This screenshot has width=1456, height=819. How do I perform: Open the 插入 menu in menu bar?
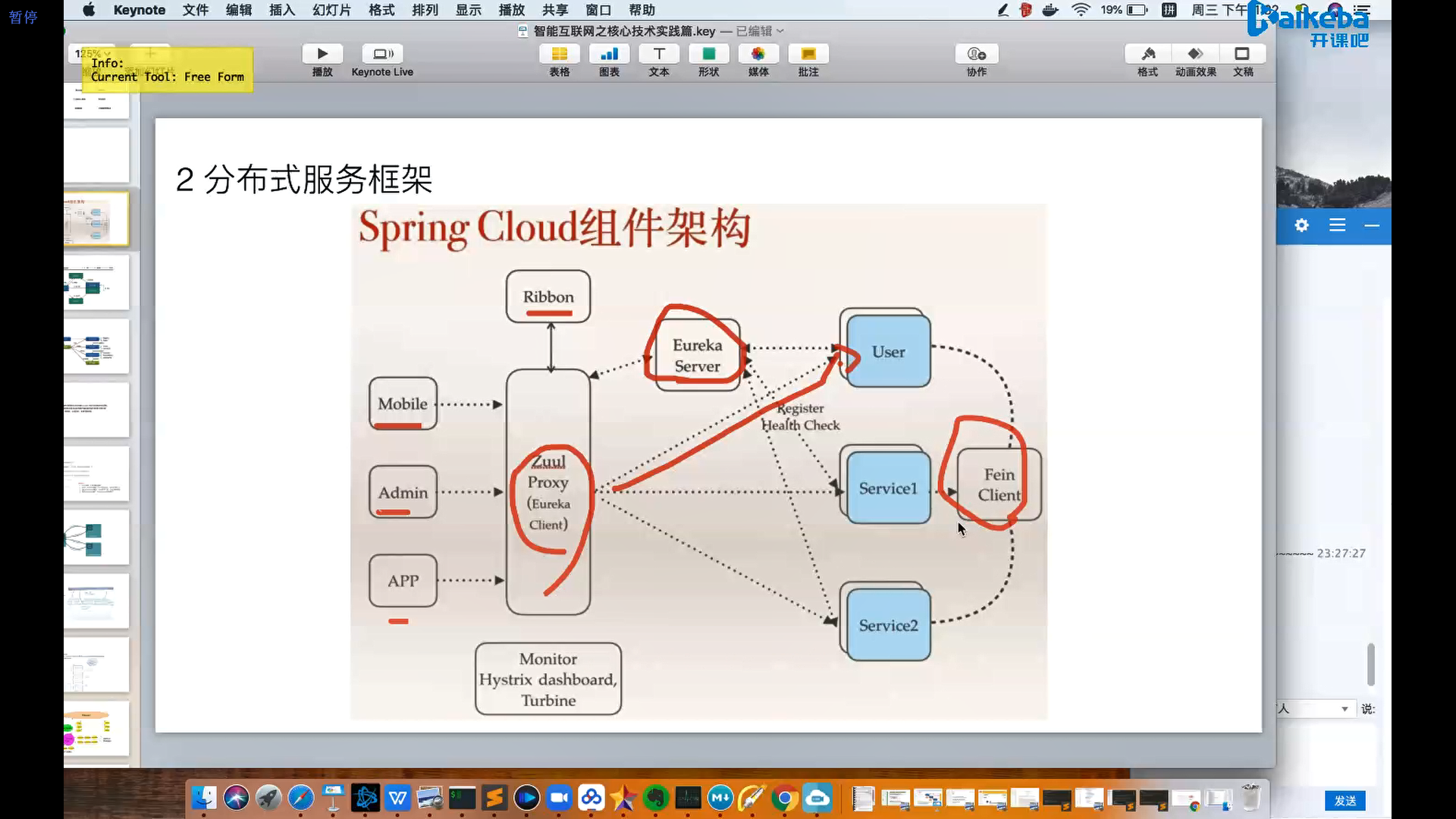(281, 10)
